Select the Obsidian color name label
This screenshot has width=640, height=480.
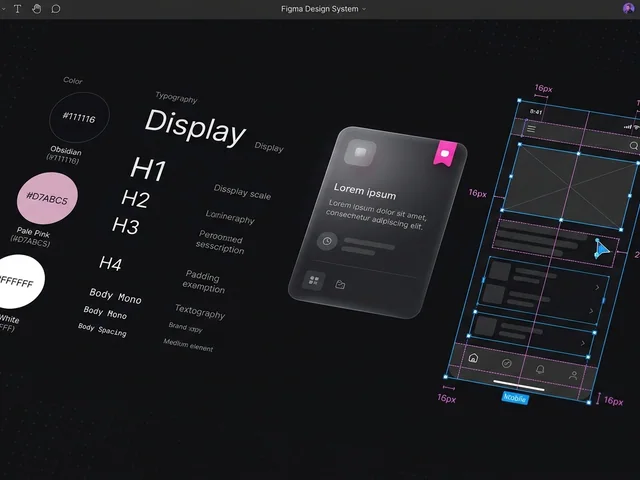(66, 151)
